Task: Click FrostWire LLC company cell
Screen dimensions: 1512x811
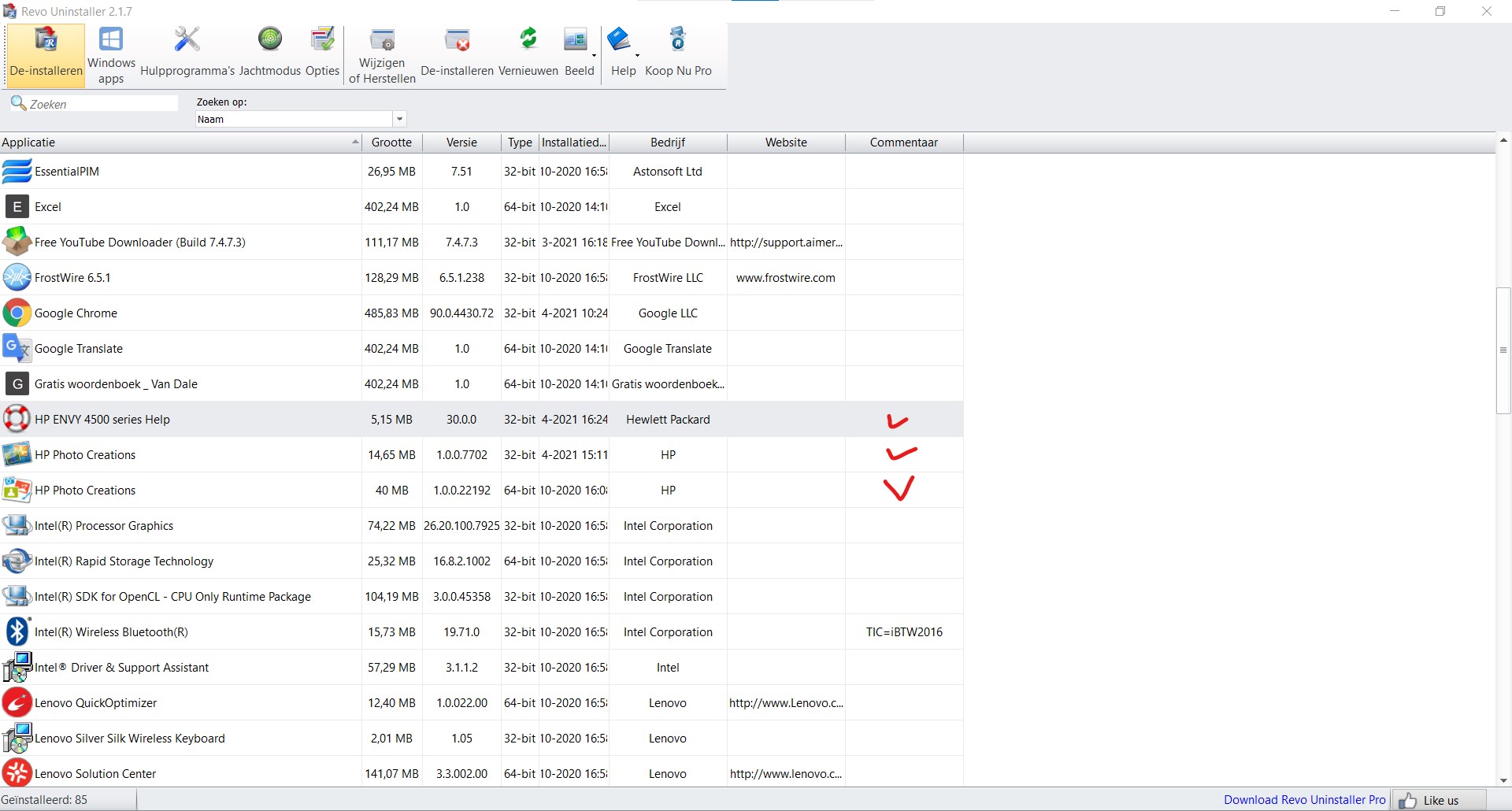Action: 668,277
